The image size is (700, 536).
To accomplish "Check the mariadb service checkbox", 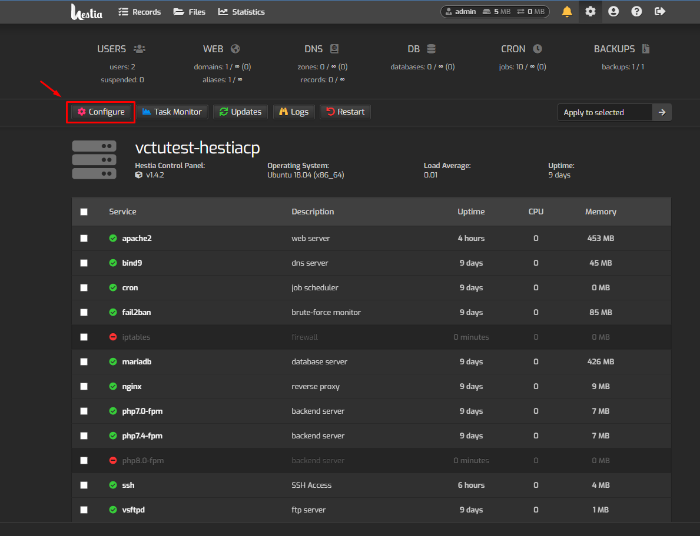I will tap(84, 361).
